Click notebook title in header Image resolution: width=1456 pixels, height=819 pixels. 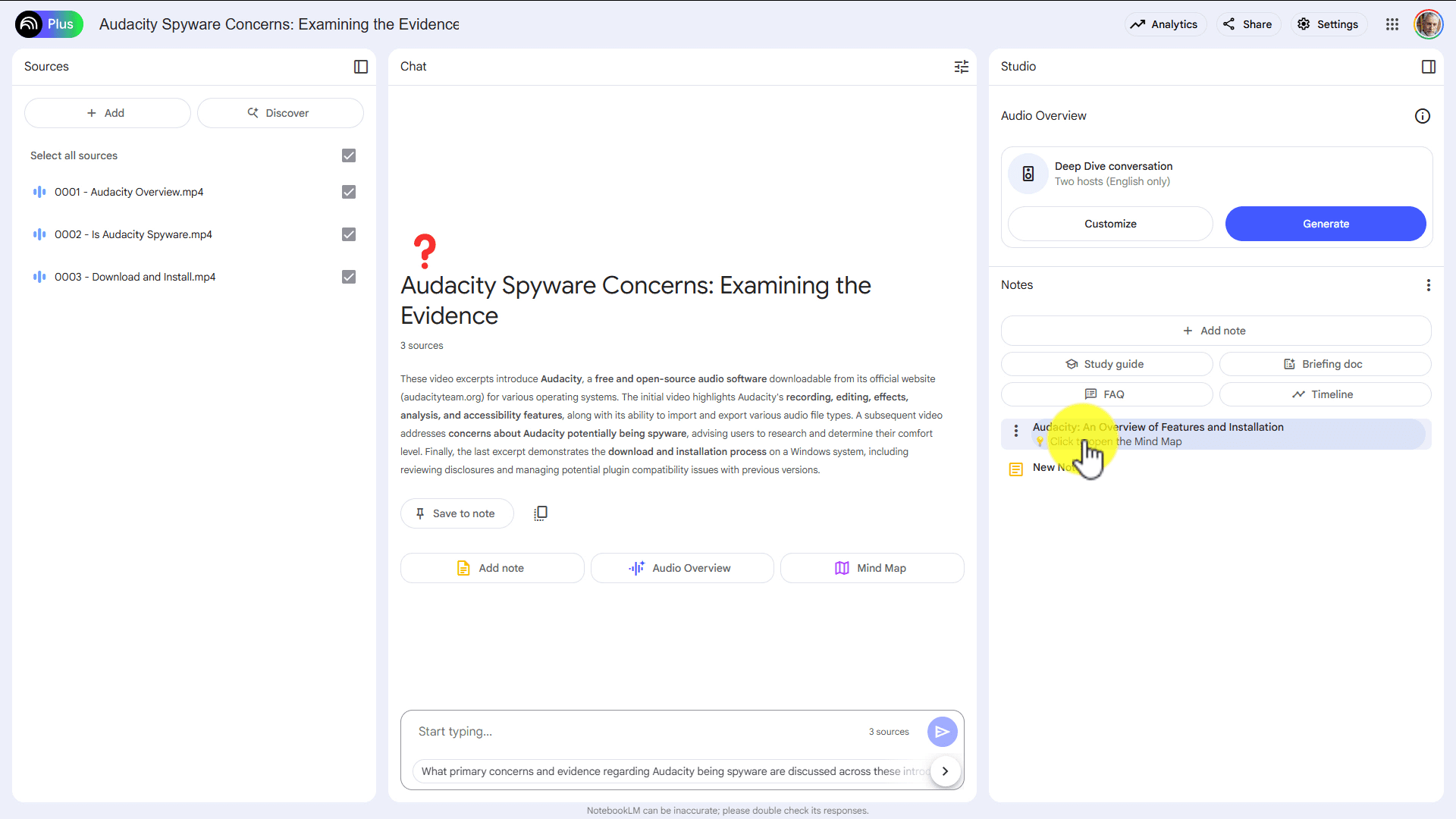tap(279, 24)
